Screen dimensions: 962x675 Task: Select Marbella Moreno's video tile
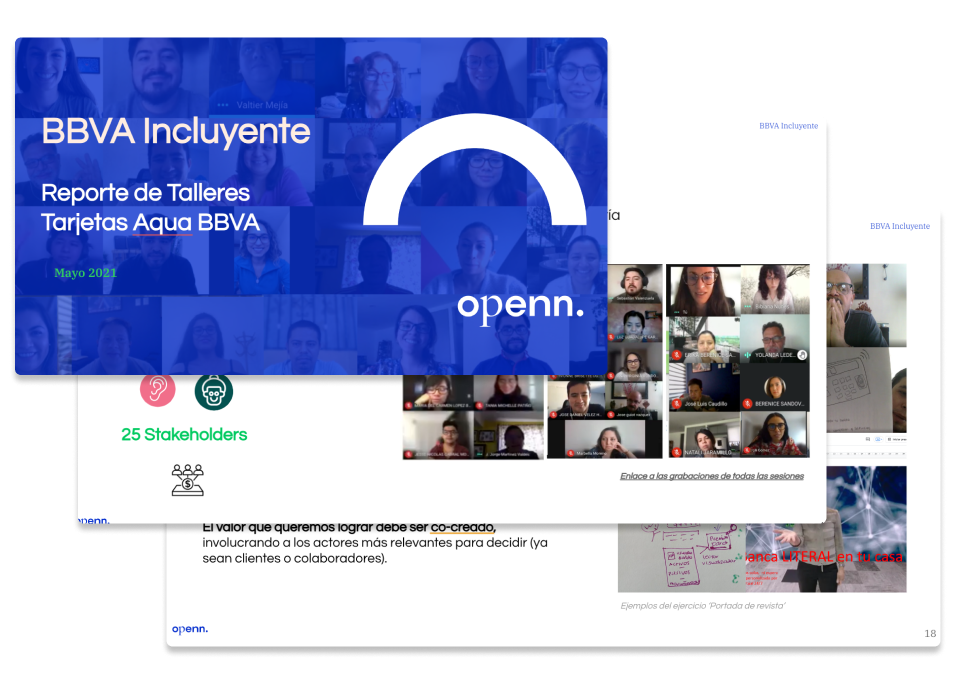click(604, 439)
